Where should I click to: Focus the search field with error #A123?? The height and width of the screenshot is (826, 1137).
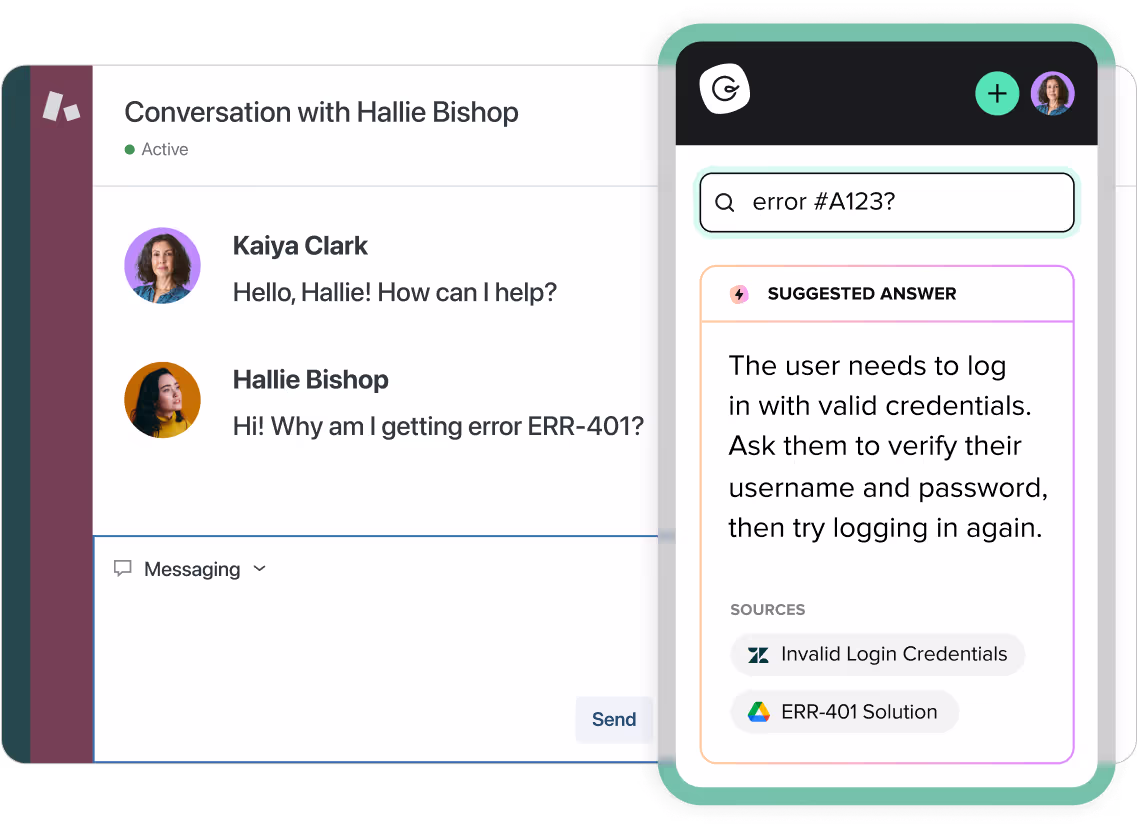pyautogui.click(x=887, y=202)
